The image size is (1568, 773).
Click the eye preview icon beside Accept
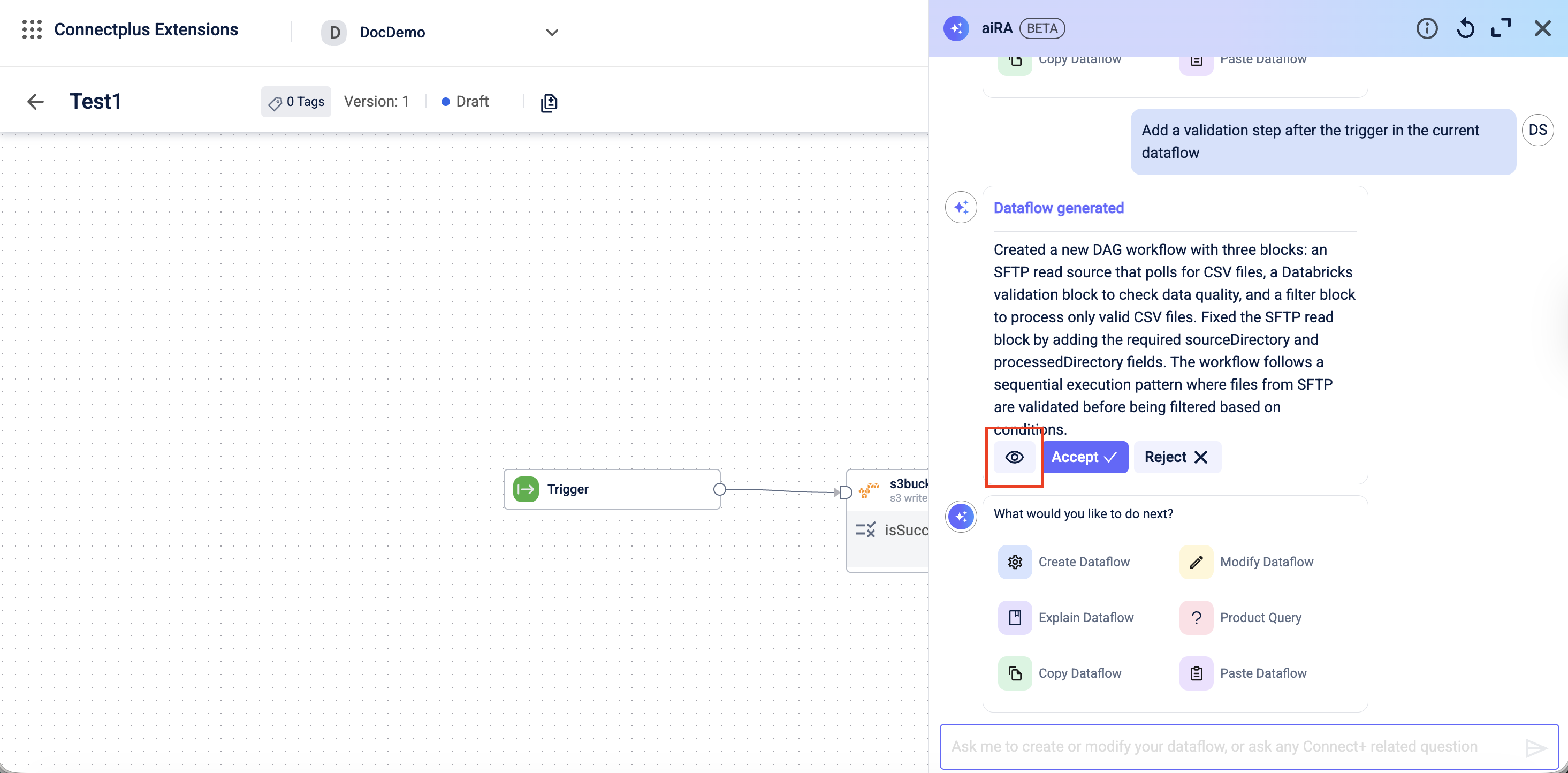click(1014, 457)
